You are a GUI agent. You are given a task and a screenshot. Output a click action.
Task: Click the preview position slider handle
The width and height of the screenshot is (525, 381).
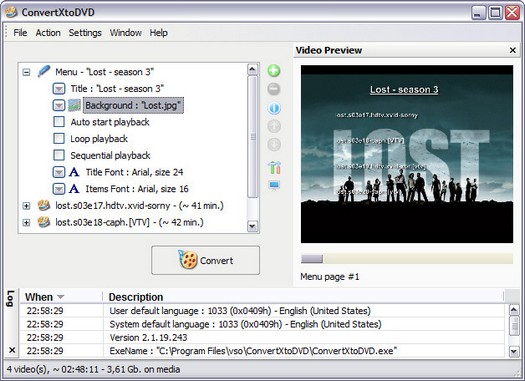312,258
